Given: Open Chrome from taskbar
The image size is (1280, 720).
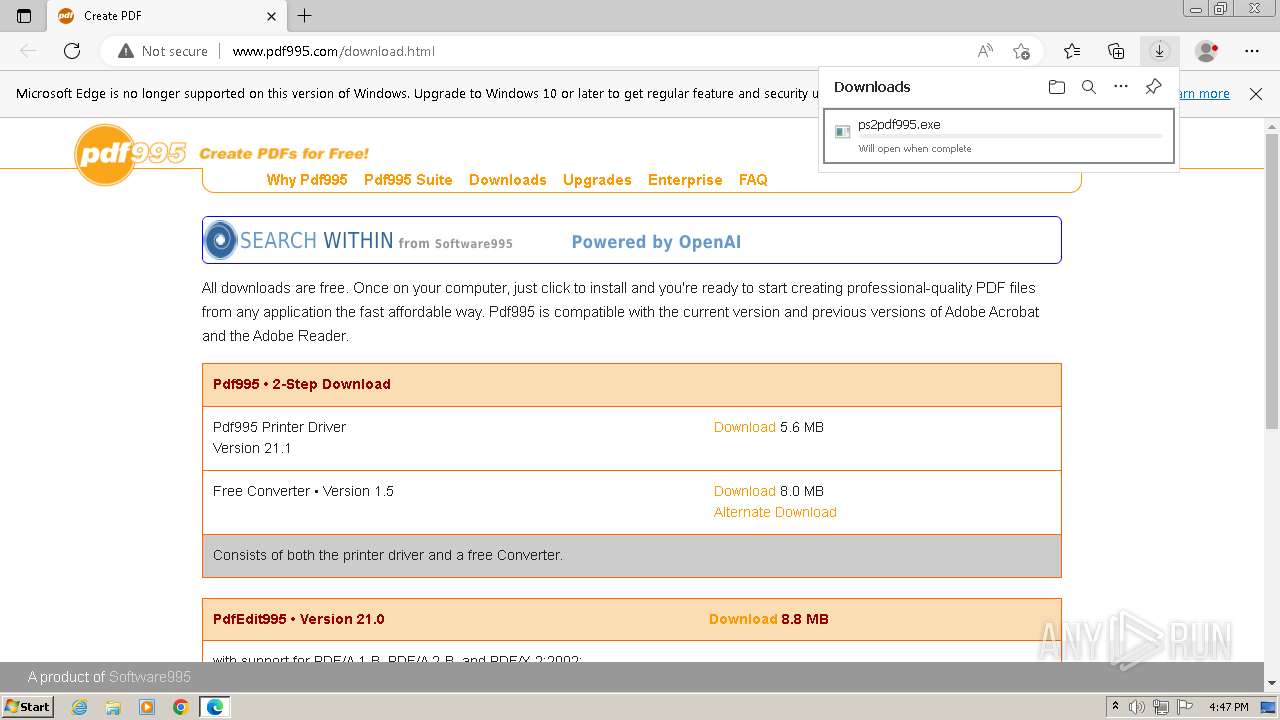Looking at the screenshot, I should [181, 707].
